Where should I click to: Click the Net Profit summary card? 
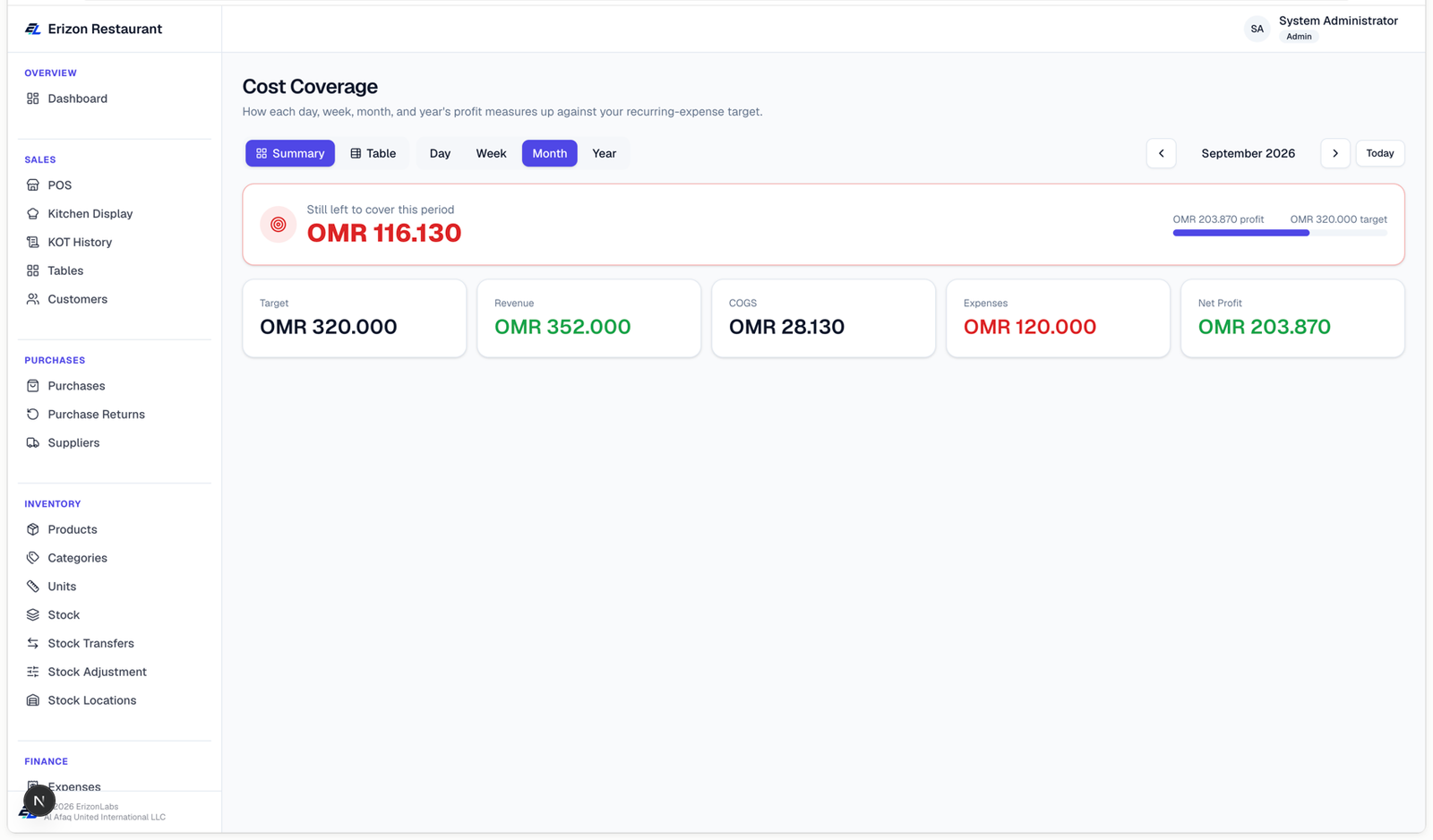click(x=1292, y=318)
